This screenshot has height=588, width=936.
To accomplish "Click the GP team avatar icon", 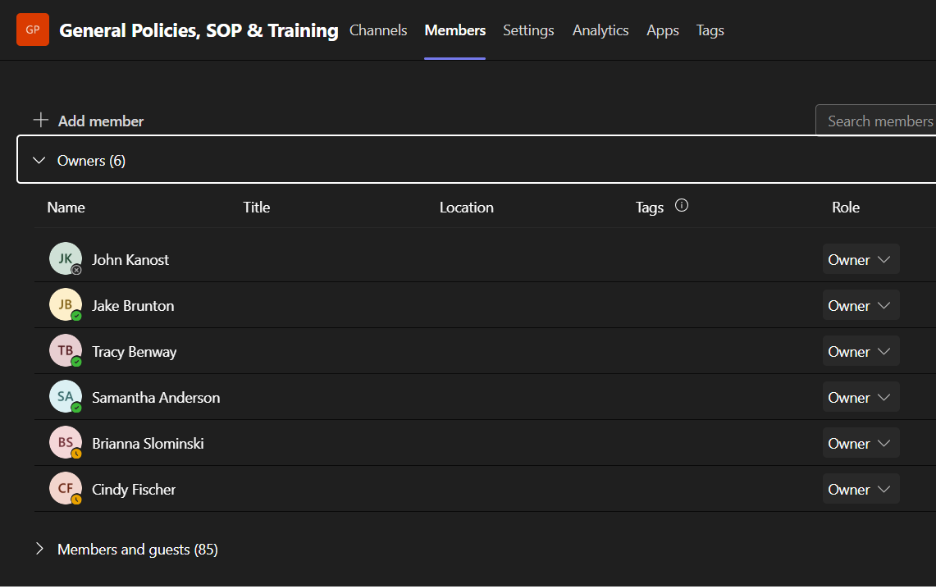I will 32,30.
